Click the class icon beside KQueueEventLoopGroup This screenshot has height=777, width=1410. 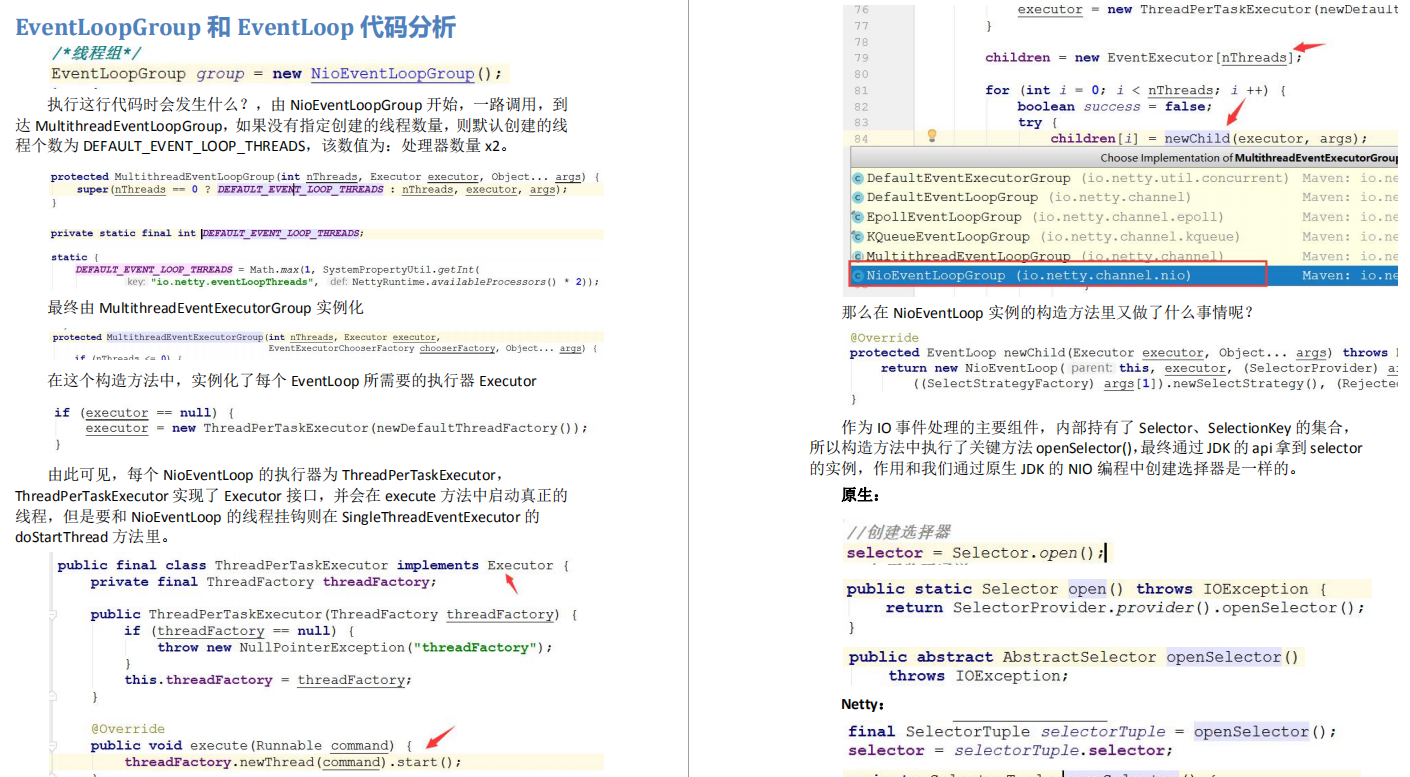(x=857, y=237)
